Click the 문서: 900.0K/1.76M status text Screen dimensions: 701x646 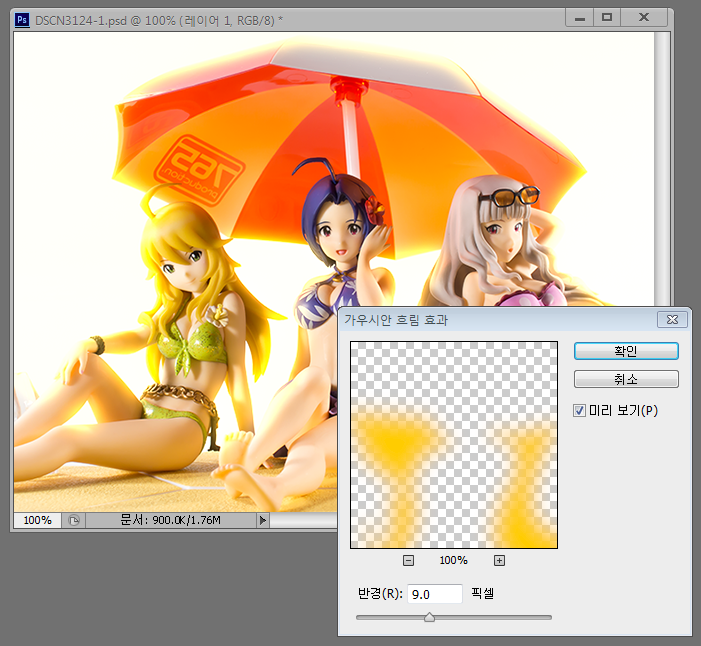tap(170, 520)
